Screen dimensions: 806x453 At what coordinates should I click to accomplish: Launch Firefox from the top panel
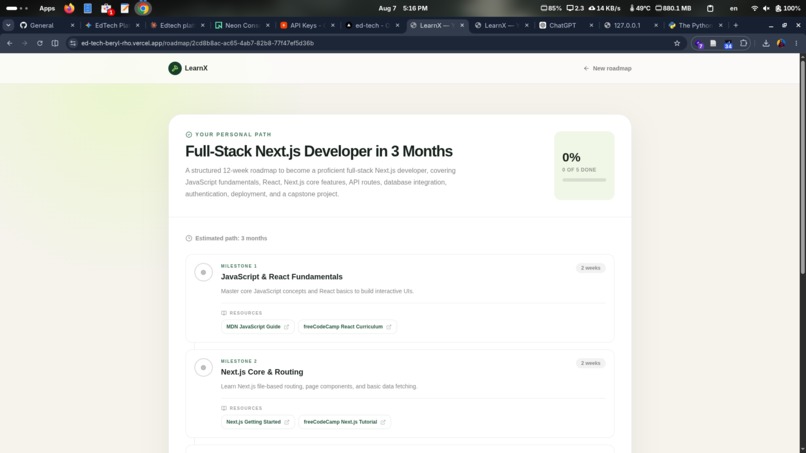coord(69,8)
